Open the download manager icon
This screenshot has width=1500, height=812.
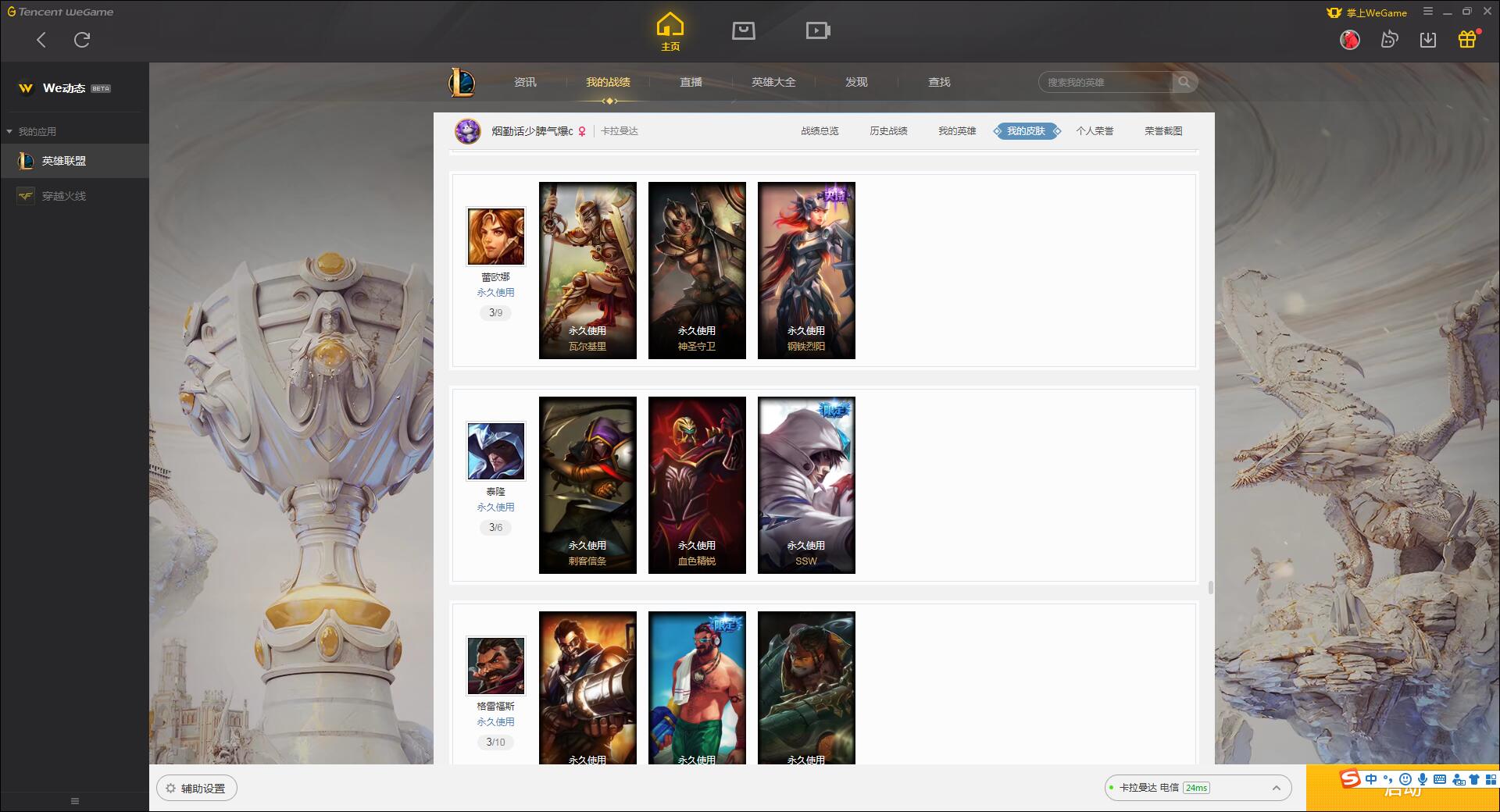(x=1428, y=39)
